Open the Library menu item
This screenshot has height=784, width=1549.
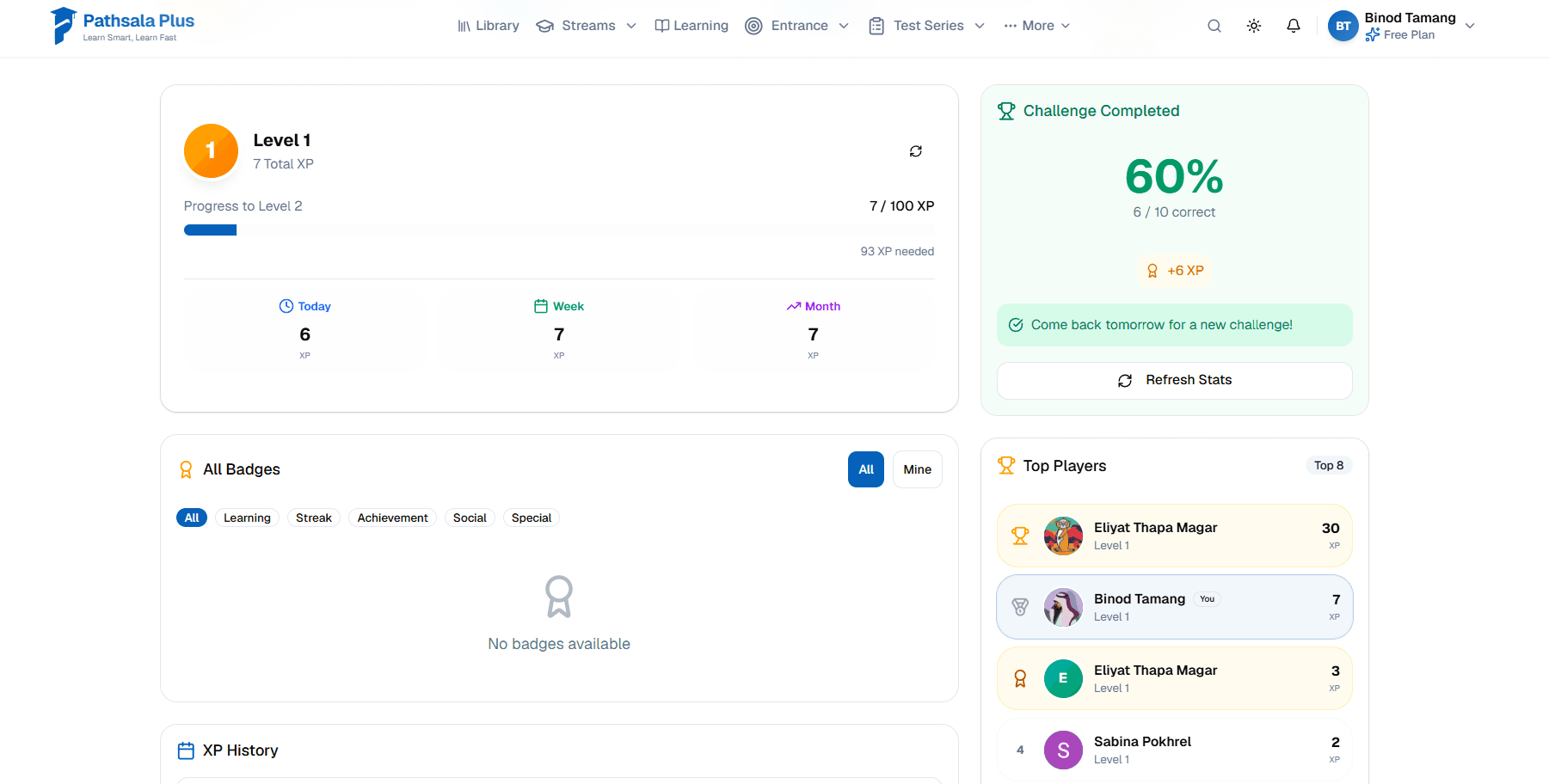point(489,26)
